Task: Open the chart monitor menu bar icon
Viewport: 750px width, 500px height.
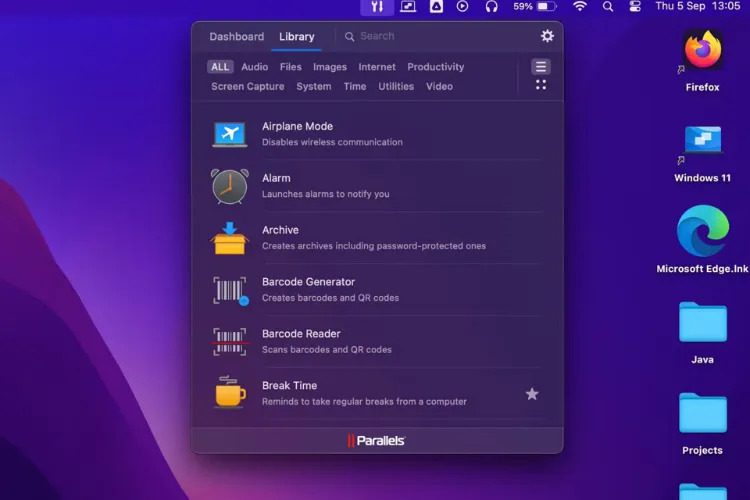Action: click(408, 7)
